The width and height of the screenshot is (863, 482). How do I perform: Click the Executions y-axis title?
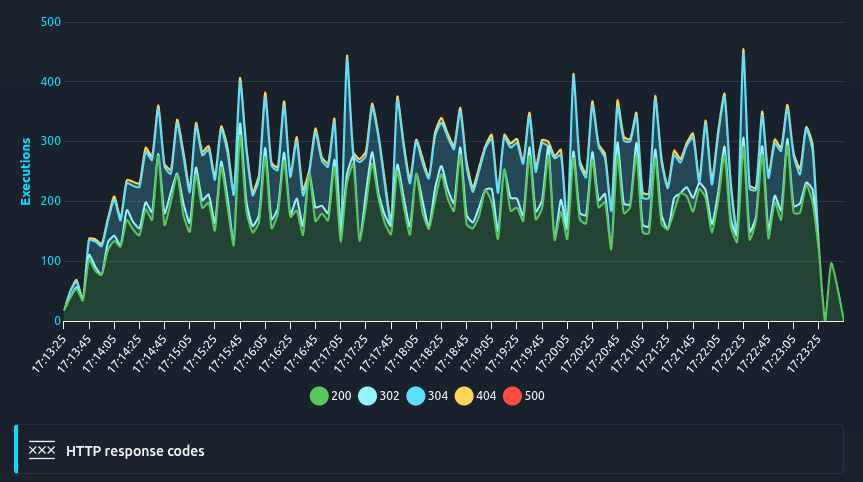point(26,172)
